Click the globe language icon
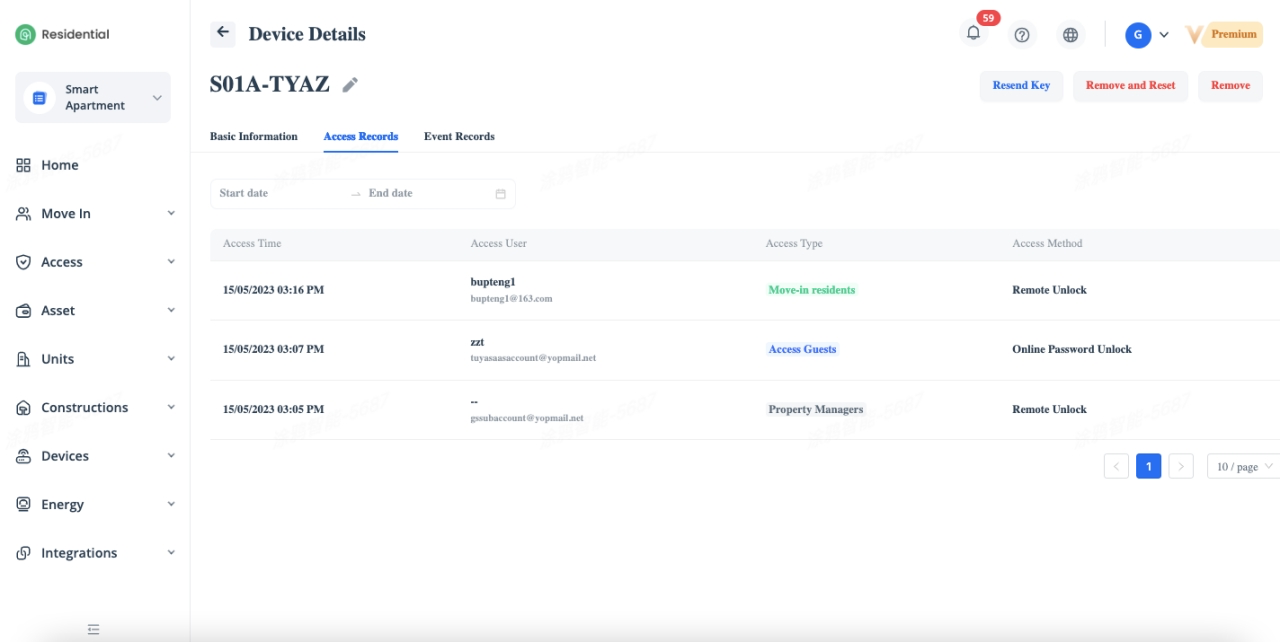This screenshot has width=1280, height=642. pyautogui.click(x=1070, y=35)
